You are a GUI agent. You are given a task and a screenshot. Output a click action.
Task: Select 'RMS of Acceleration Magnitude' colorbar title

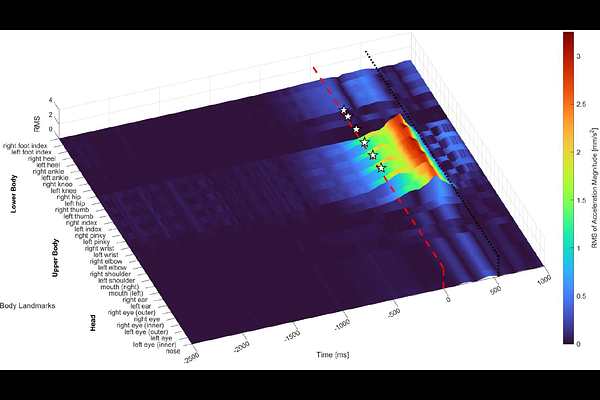click(x=595, y=188)
